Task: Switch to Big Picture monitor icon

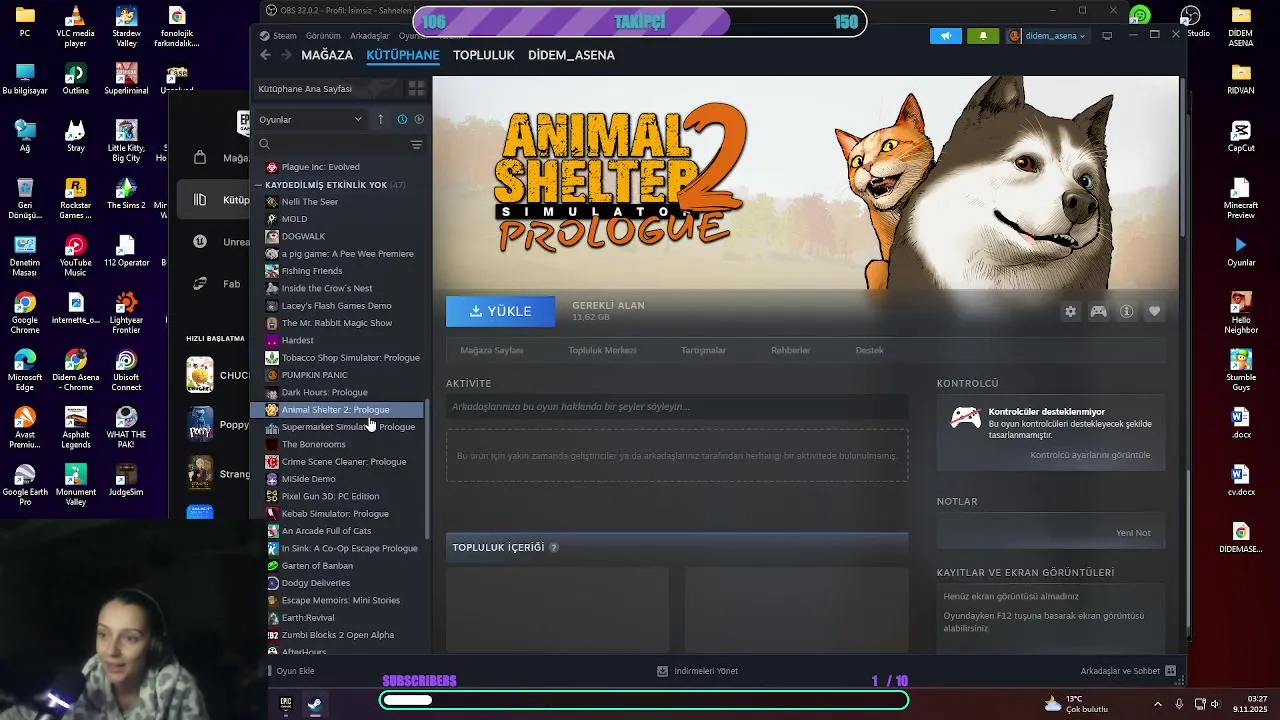Action: pos(1107,36)
